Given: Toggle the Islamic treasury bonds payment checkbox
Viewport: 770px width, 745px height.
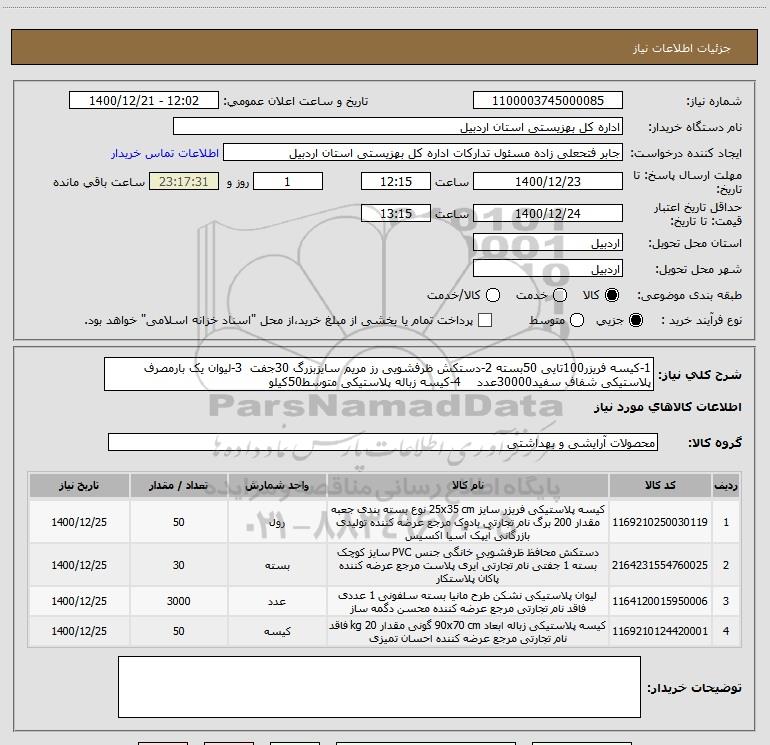Looking at the screenshot, I should point(485,320).
